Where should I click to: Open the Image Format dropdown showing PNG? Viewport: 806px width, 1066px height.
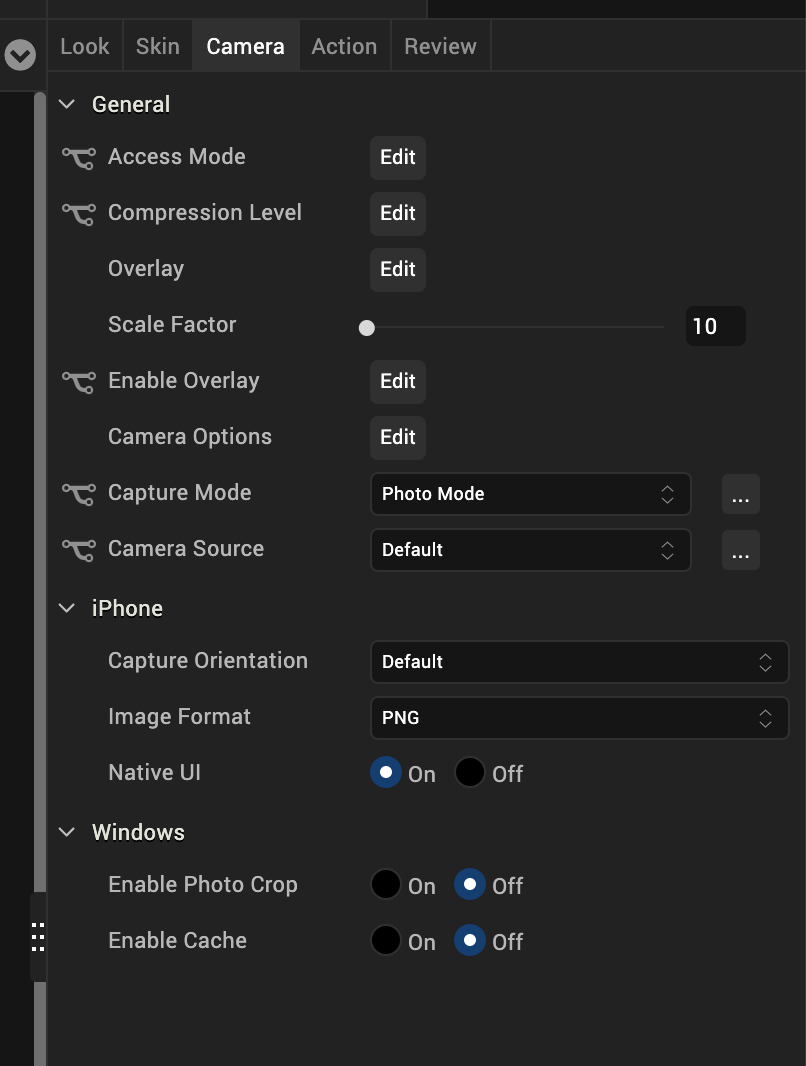pos(579,718)
